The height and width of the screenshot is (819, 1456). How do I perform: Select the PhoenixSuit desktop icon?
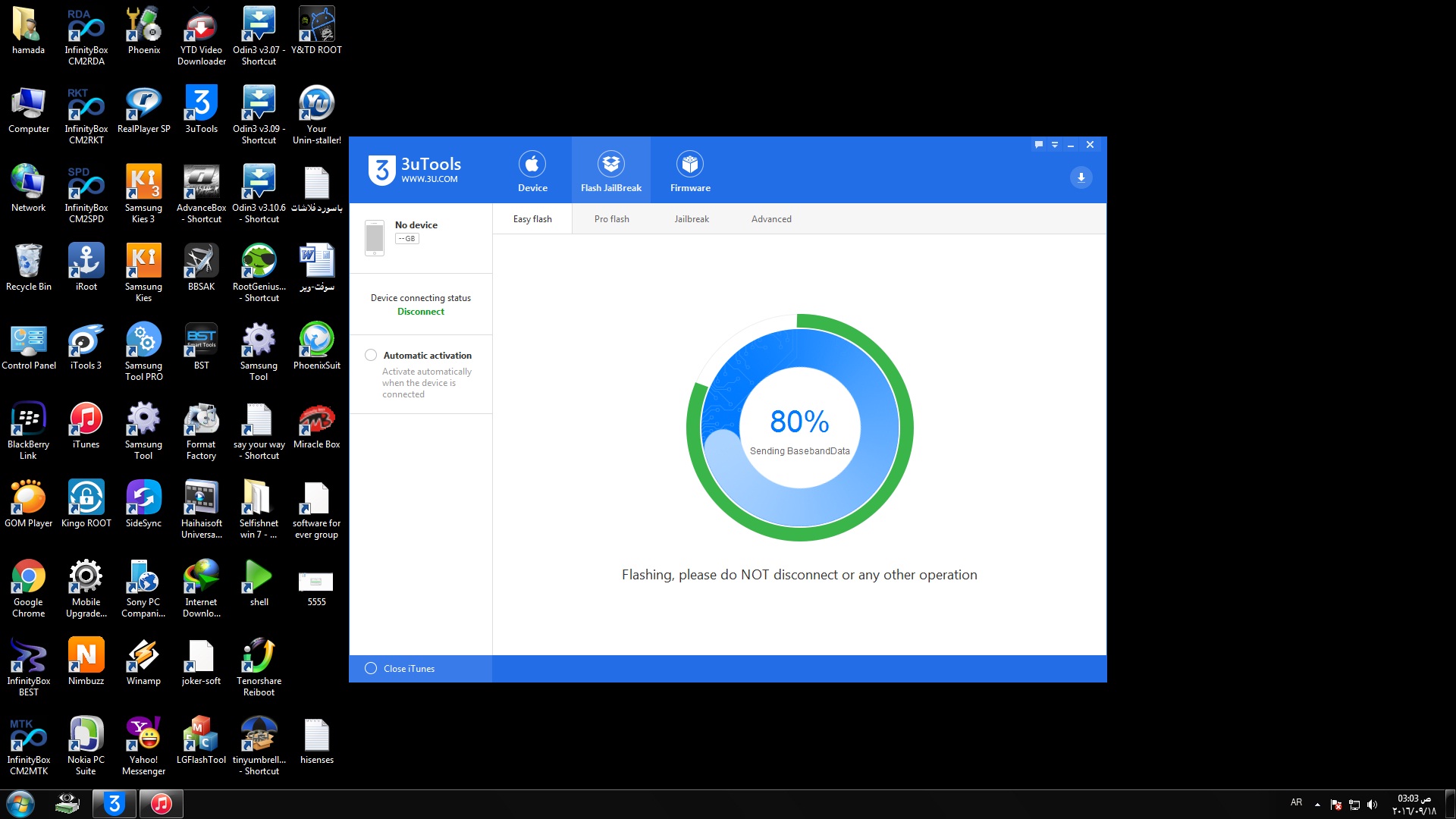[317, 345]
